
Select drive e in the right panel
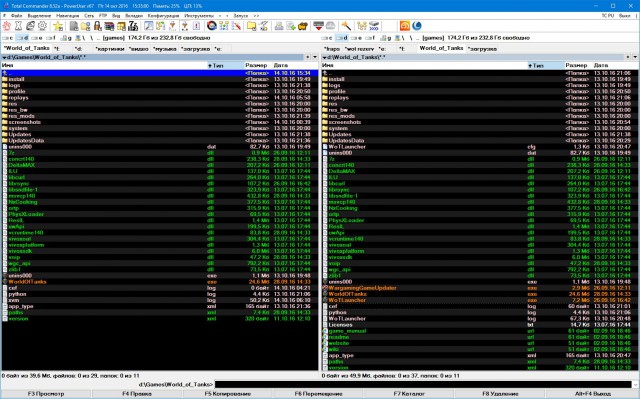tap(357, 38)
